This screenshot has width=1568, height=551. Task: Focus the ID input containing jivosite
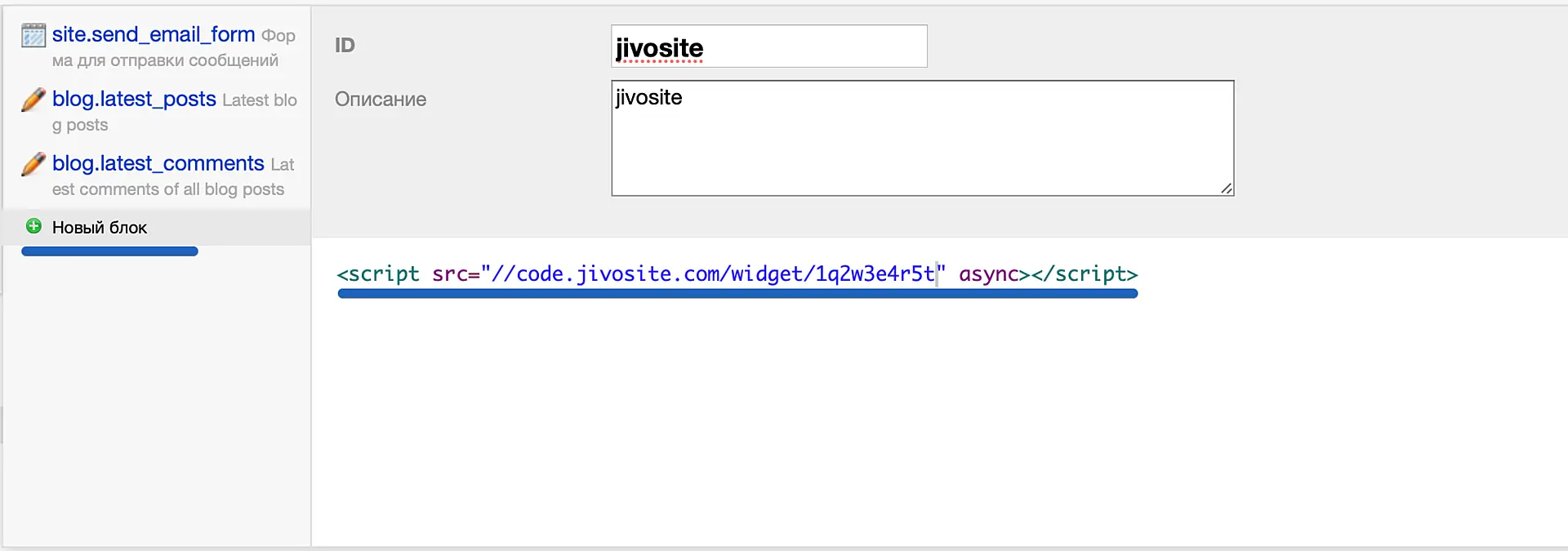tap(768, 47)
